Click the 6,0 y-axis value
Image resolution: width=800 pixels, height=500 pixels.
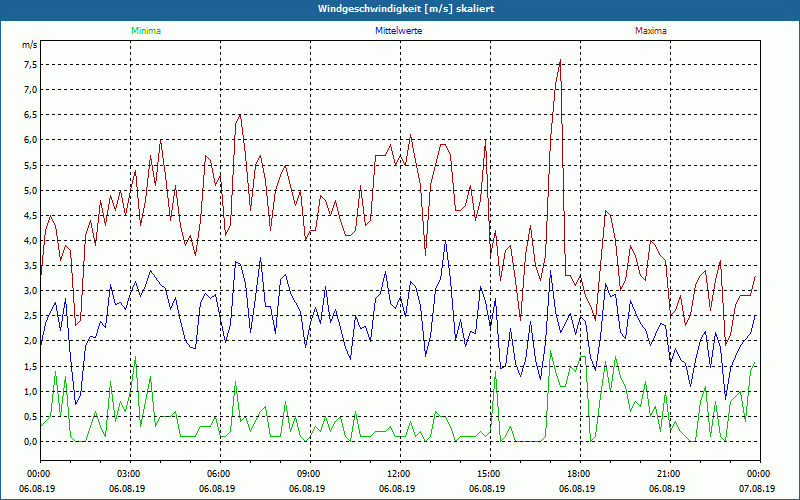[x=30, y=140]
